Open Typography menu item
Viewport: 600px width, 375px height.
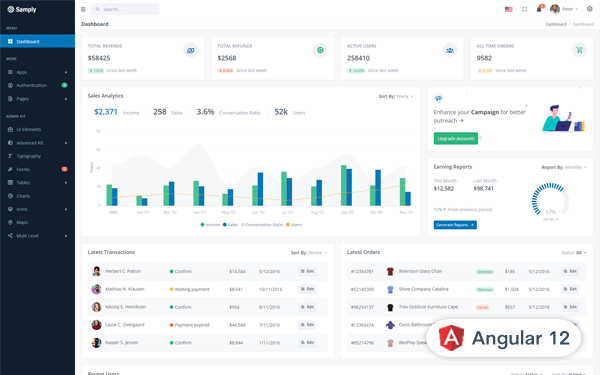[38, 156]
